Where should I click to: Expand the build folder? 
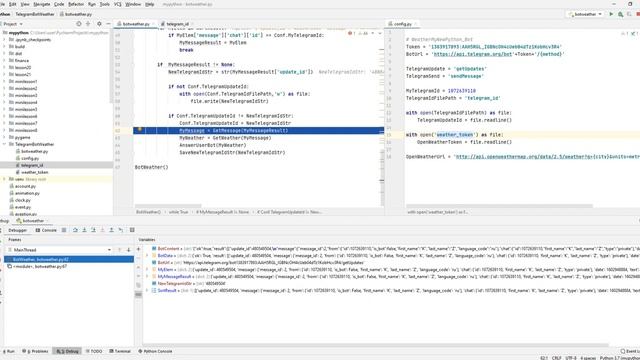(x=4, y=47)
